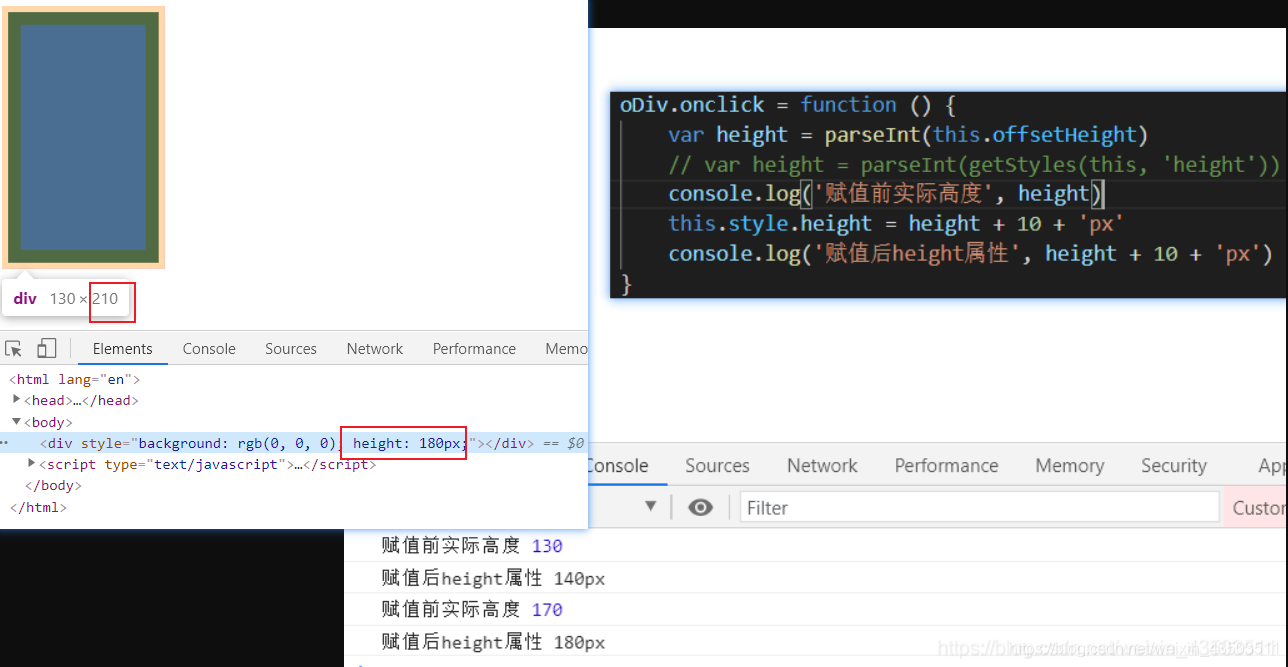
Task: Expand the head element node
Action: click(x=17, y=400)
